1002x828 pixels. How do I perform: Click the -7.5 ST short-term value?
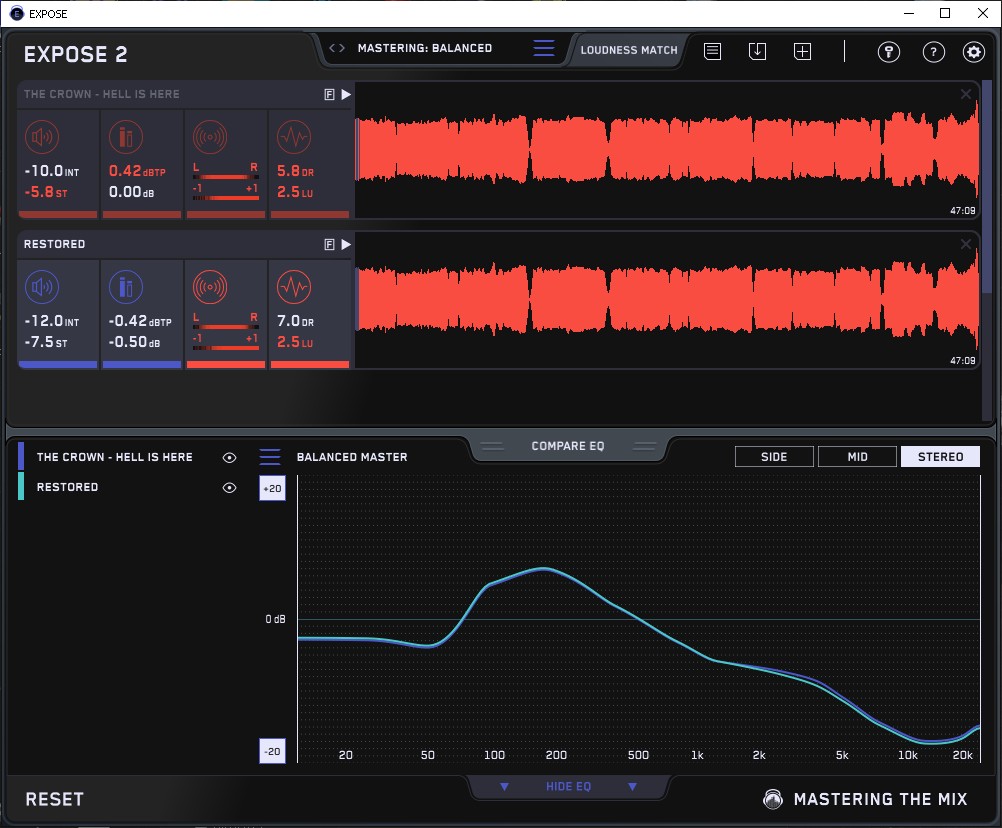[45, 342]
